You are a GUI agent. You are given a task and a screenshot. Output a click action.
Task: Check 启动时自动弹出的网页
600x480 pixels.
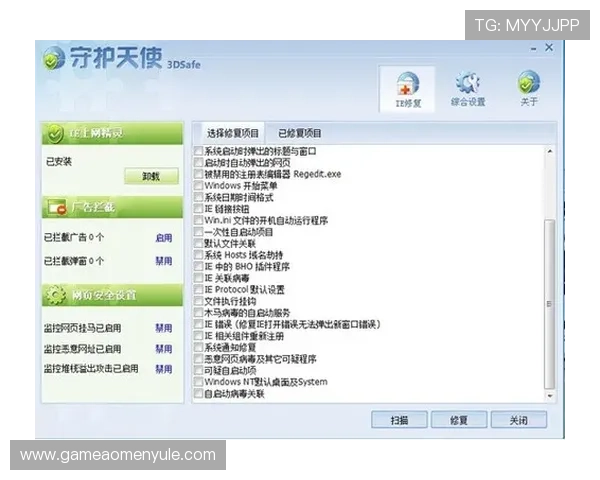198,162
